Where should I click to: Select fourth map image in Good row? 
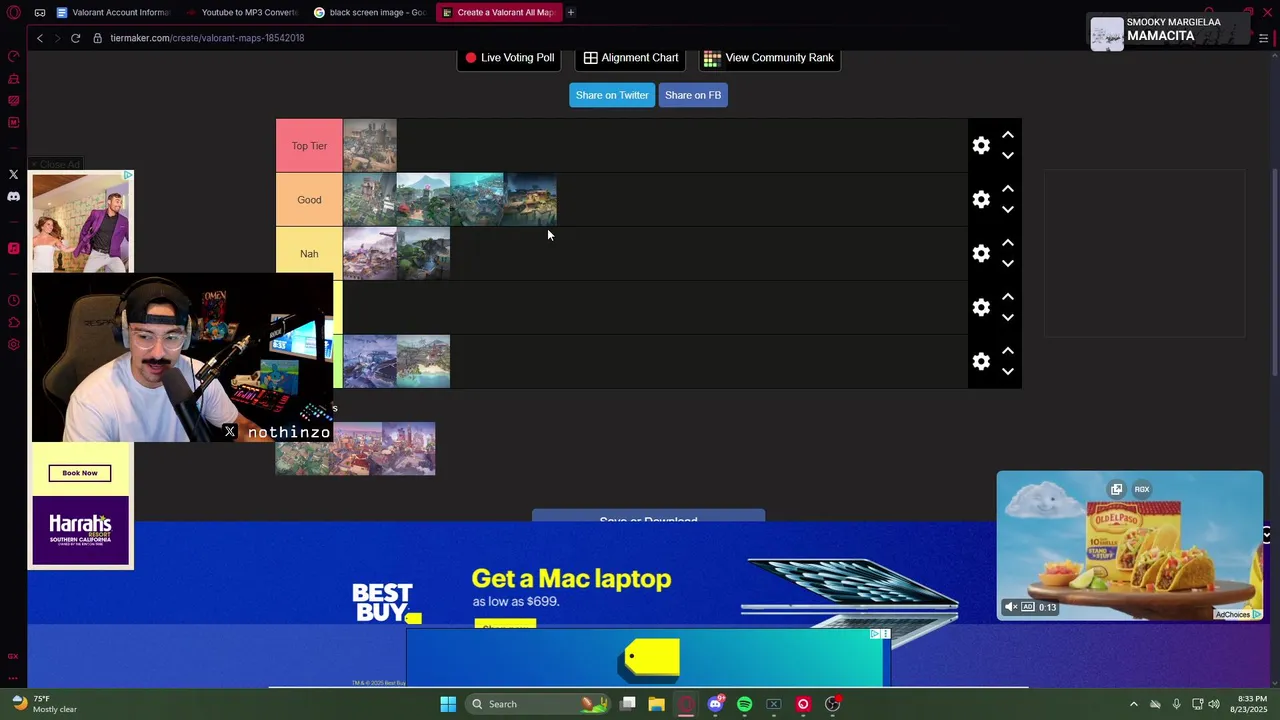coord(530,200)
